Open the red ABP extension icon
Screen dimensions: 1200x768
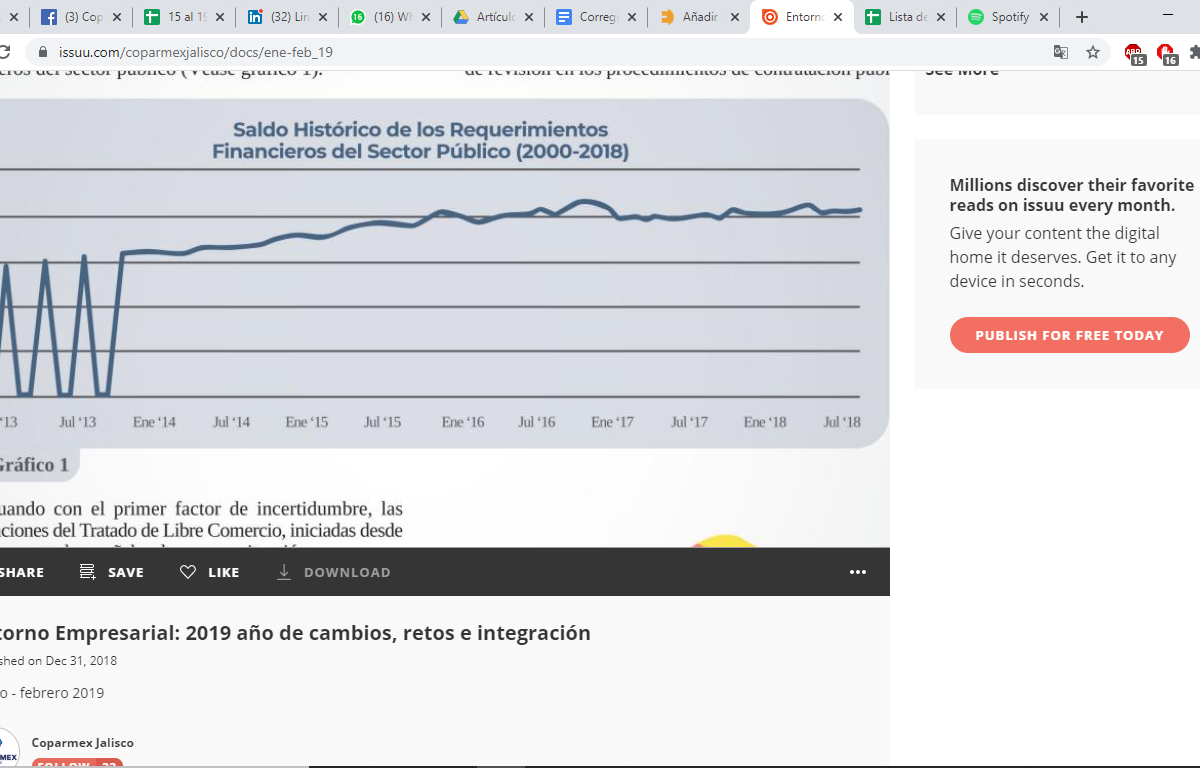point(1133,52)
